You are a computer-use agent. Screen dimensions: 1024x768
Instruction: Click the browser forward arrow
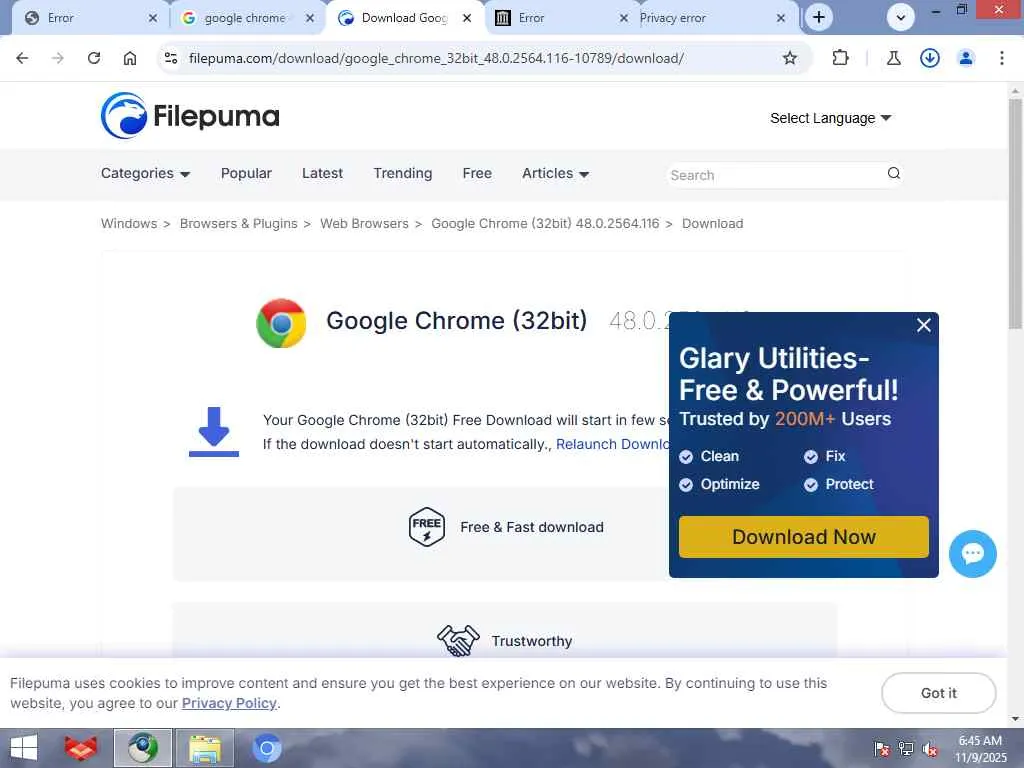click(x=57, y=58)
